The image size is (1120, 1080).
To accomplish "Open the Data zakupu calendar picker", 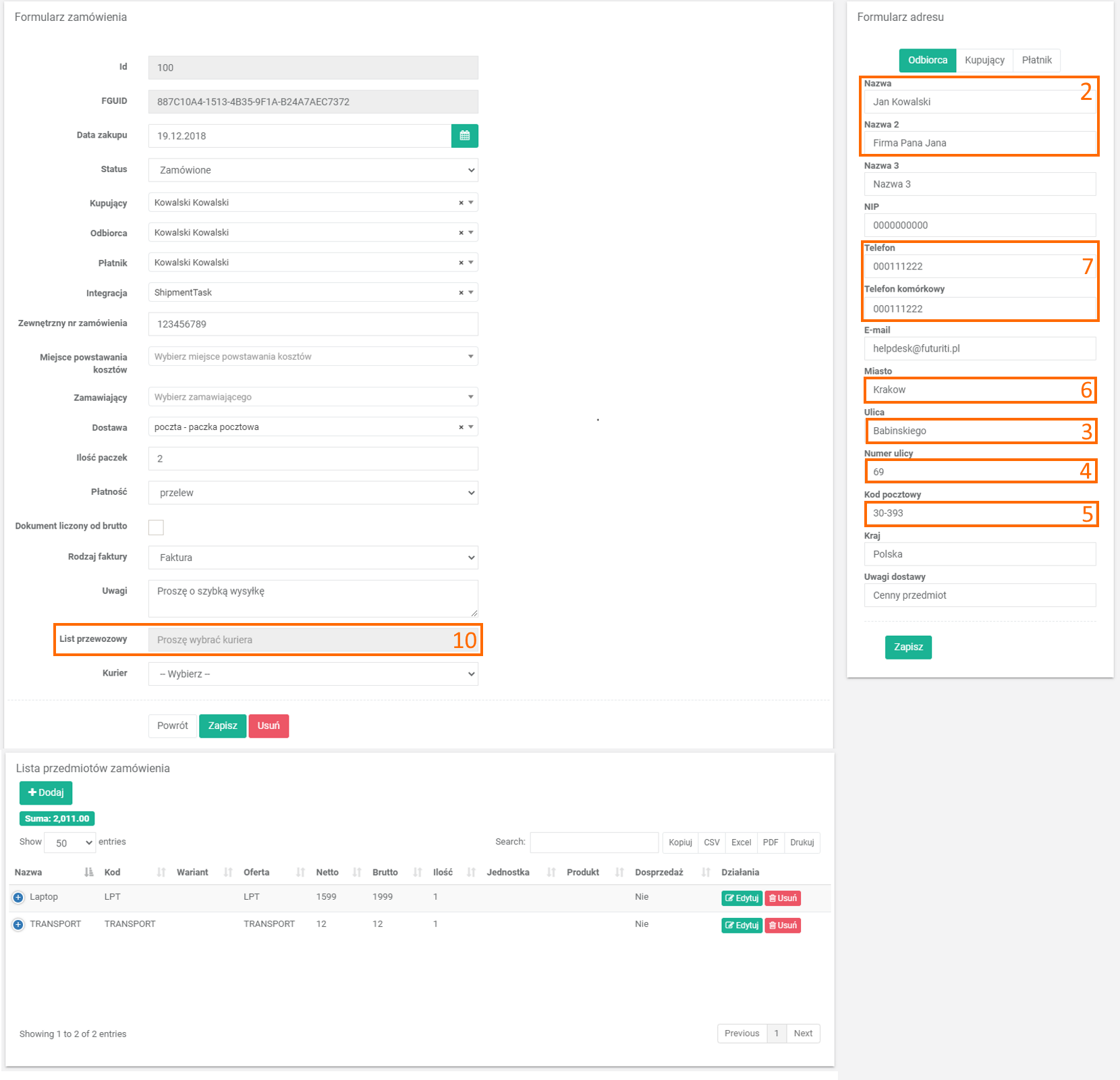I will click(464, 136).
